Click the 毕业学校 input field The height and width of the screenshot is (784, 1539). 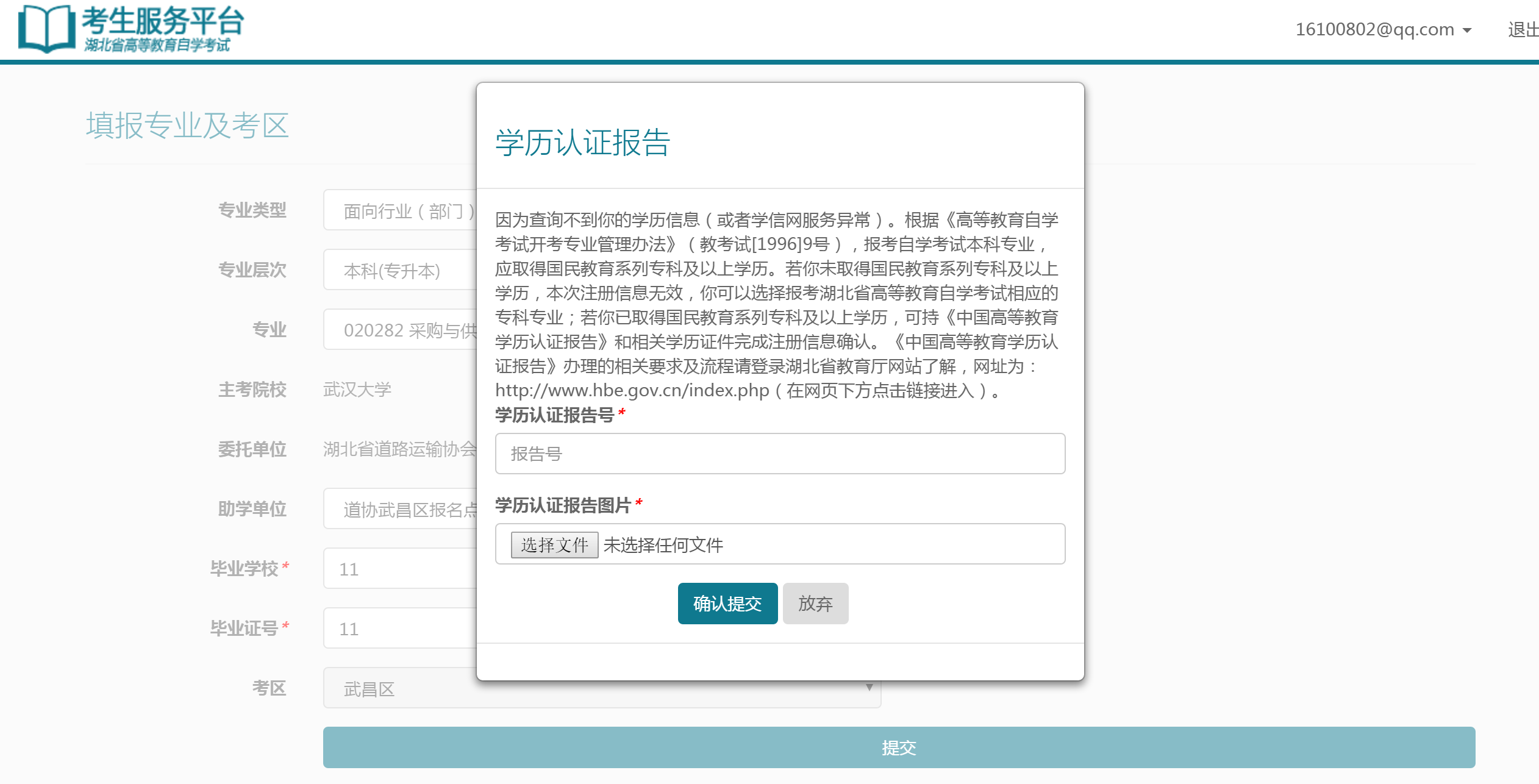tap(399, 569)
